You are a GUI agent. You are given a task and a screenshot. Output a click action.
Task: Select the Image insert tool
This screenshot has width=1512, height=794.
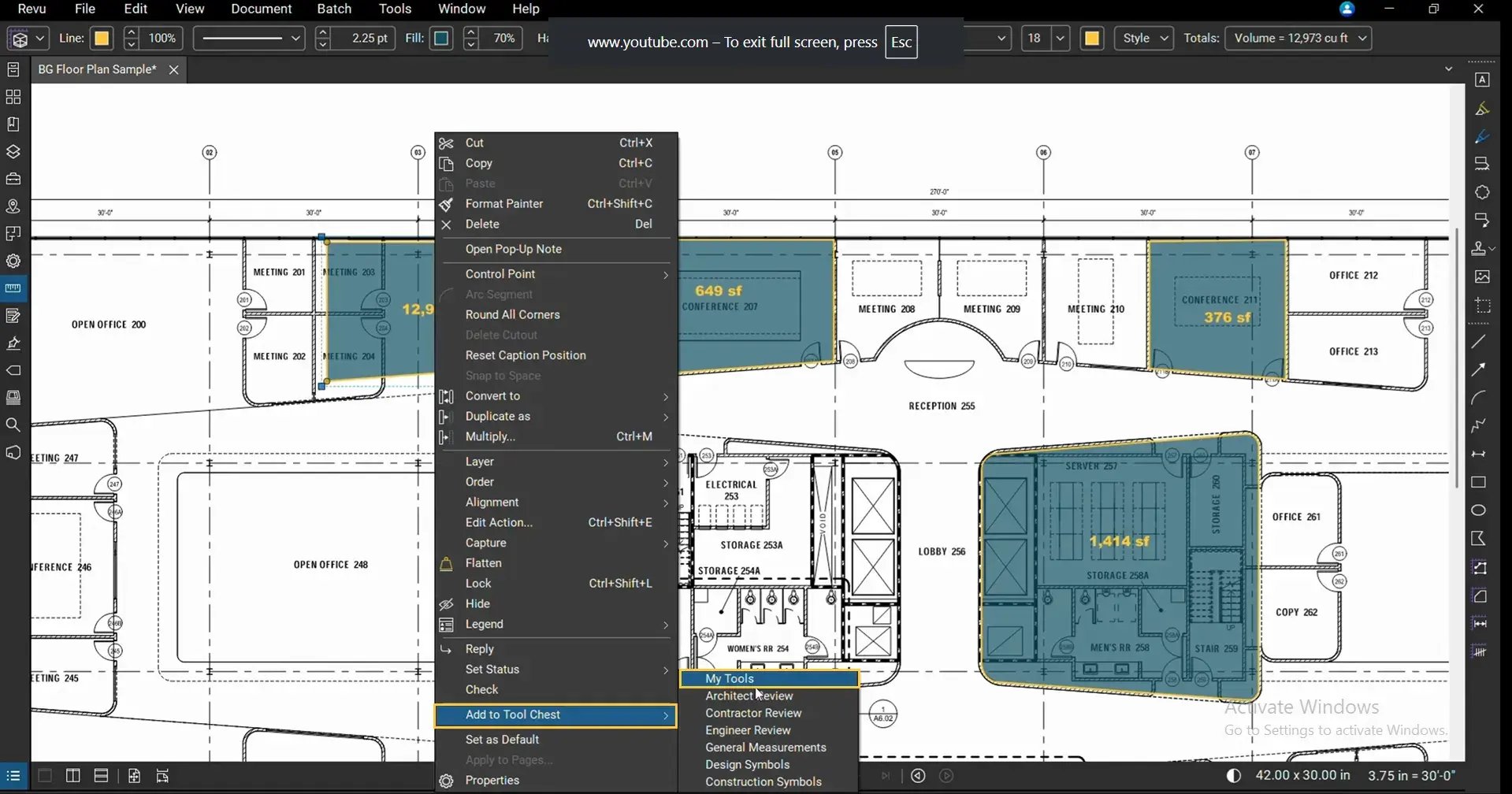click(x=1482, y=276)
